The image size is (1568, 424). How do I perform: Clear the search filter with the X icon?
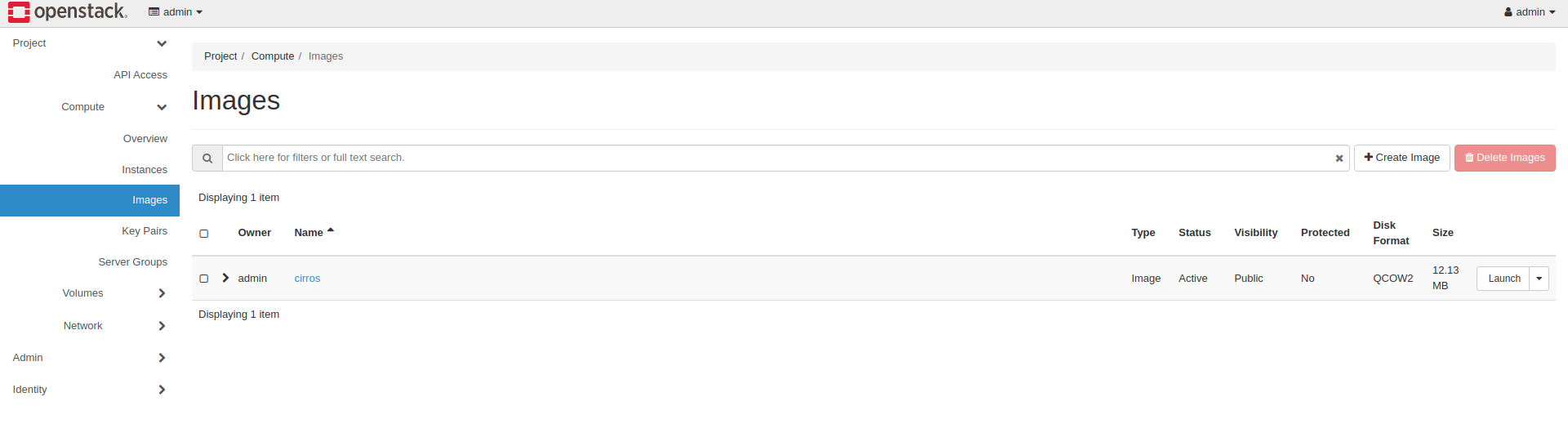1339,158
